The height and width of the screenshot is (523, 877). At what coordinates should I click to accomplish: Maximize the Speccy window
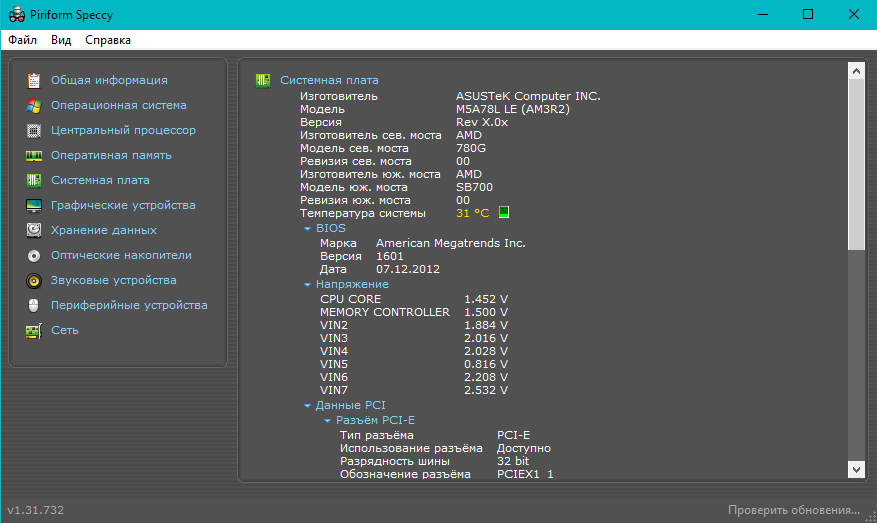coord(808,14)
